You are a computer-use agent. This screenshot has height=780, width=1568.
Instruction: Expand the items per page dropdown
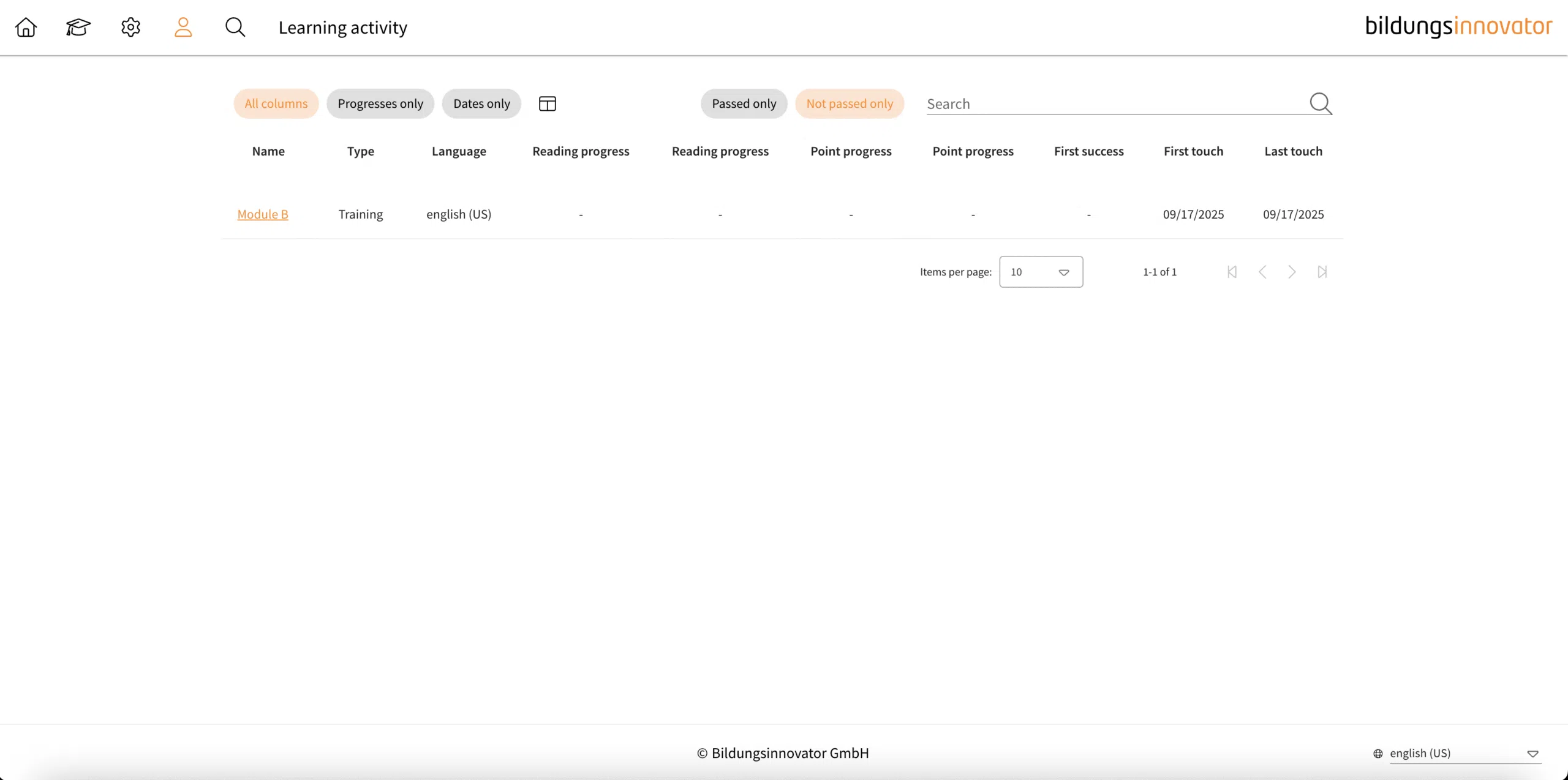[1041, 272]
